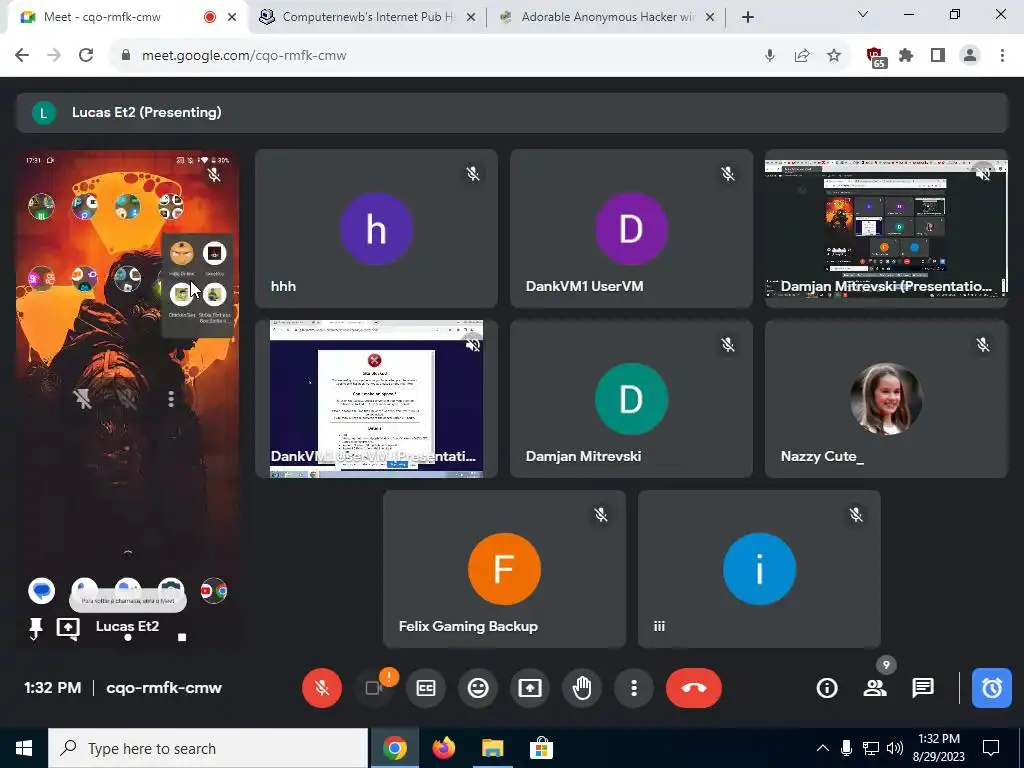The image size is (1024, 768).
Task: Select the iii participant tile
Action: (x=759, y=569)
